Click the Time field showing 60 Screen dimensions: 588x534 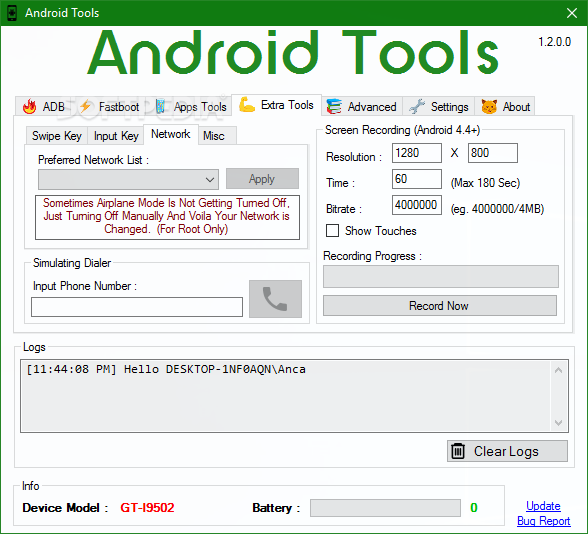(x=417, y=179)
